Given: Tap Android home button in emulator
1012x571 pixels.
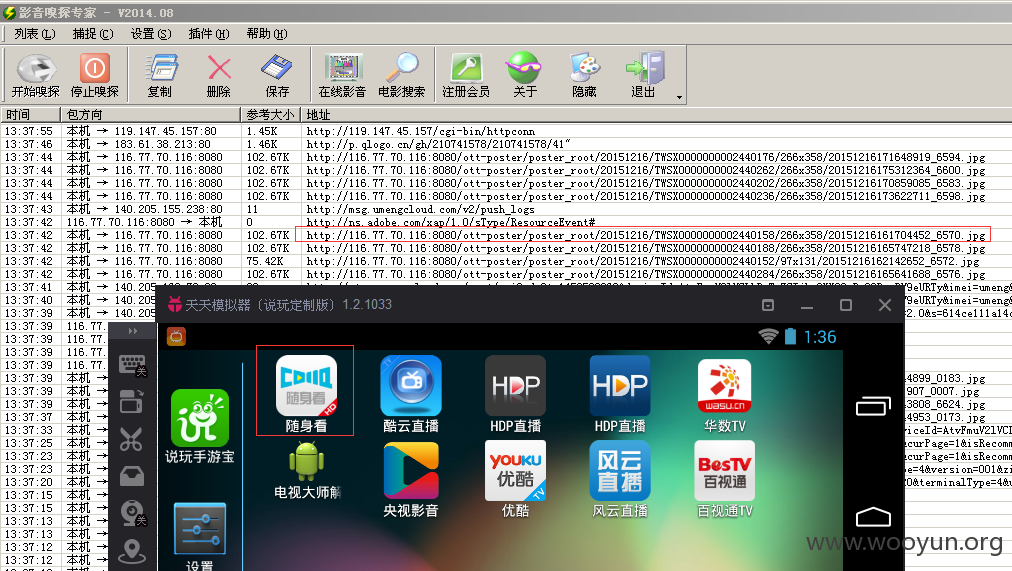Looking at the screenshot, I should (873, 517).
